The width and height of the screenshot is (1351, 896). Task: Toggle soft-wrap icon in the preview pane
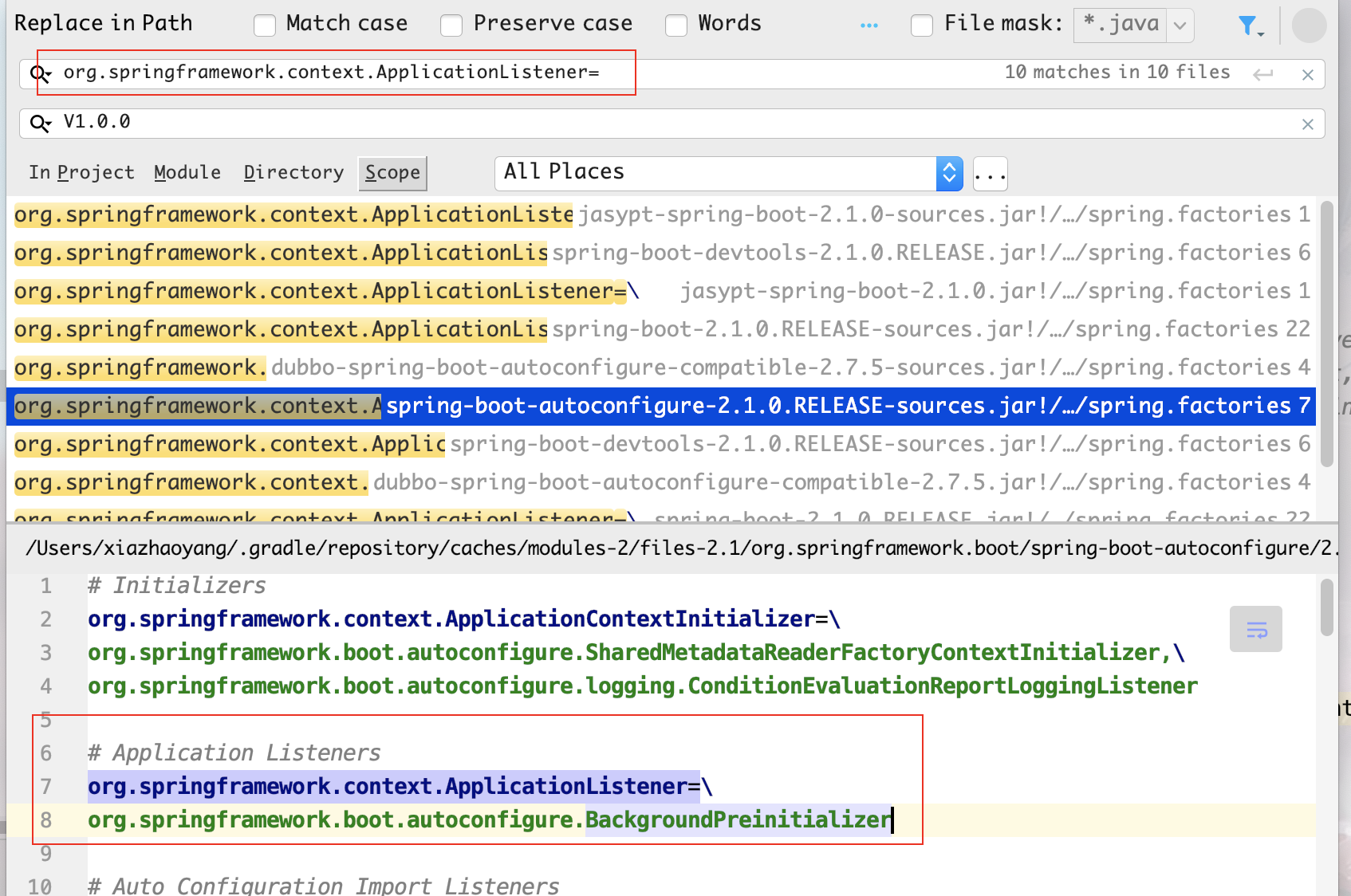click(1256, 630)
